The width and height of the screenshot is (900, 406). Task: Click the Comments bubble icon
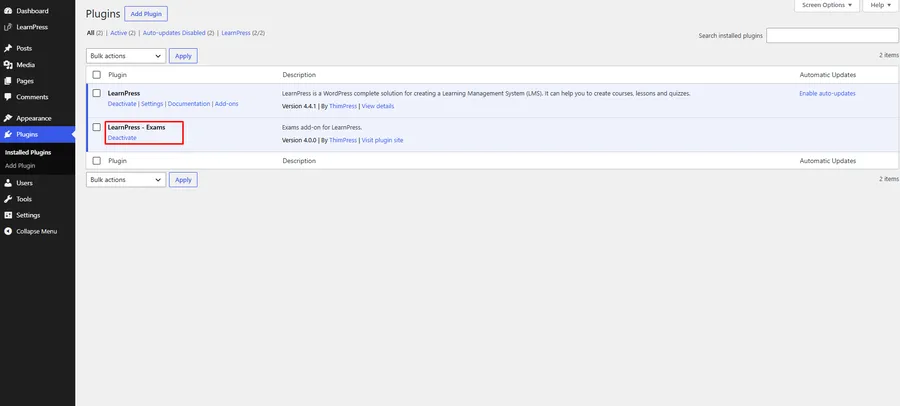click(8, 97)
